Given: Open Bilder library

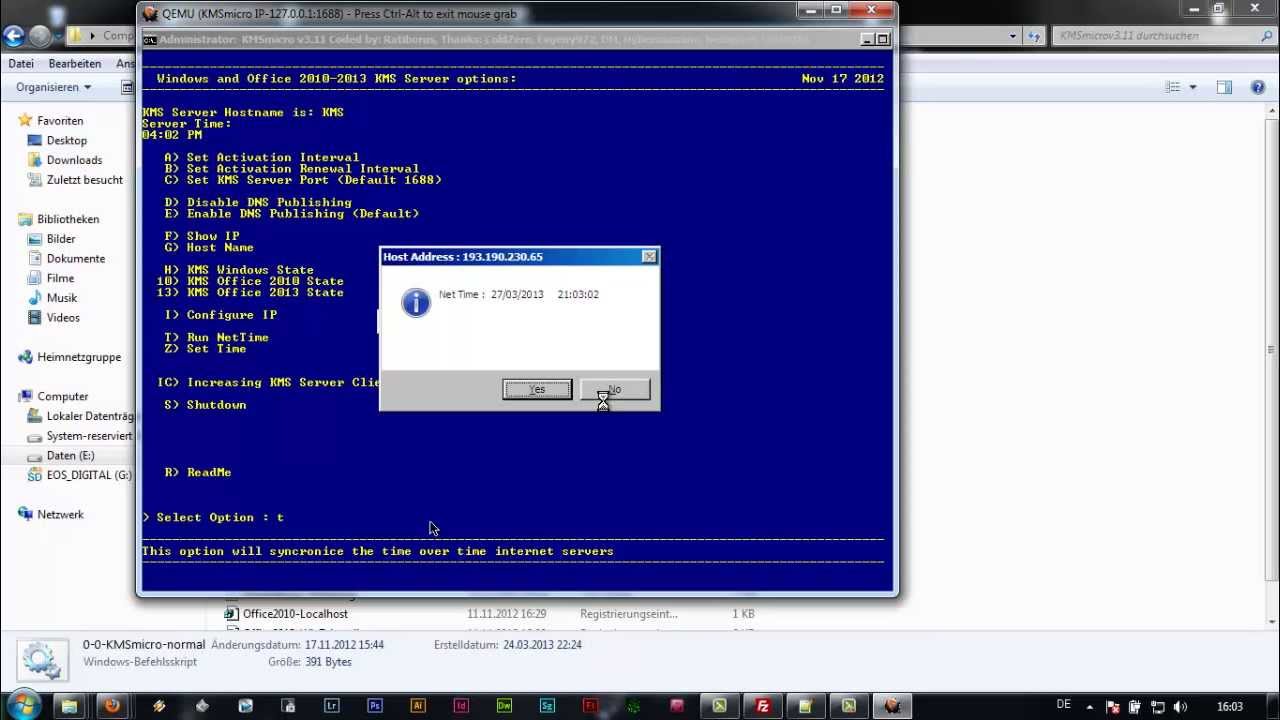Looking at the screenshot, I should (60, 239).
